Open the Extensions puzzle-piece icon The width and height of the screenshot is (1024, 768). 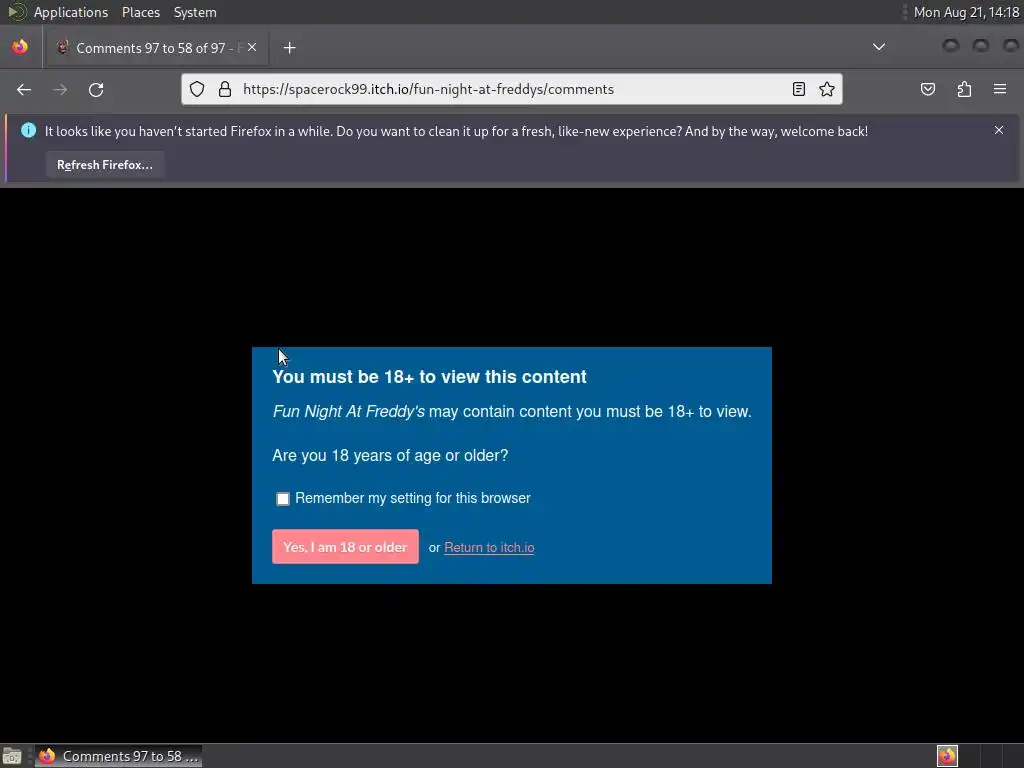tap(964, 89)
